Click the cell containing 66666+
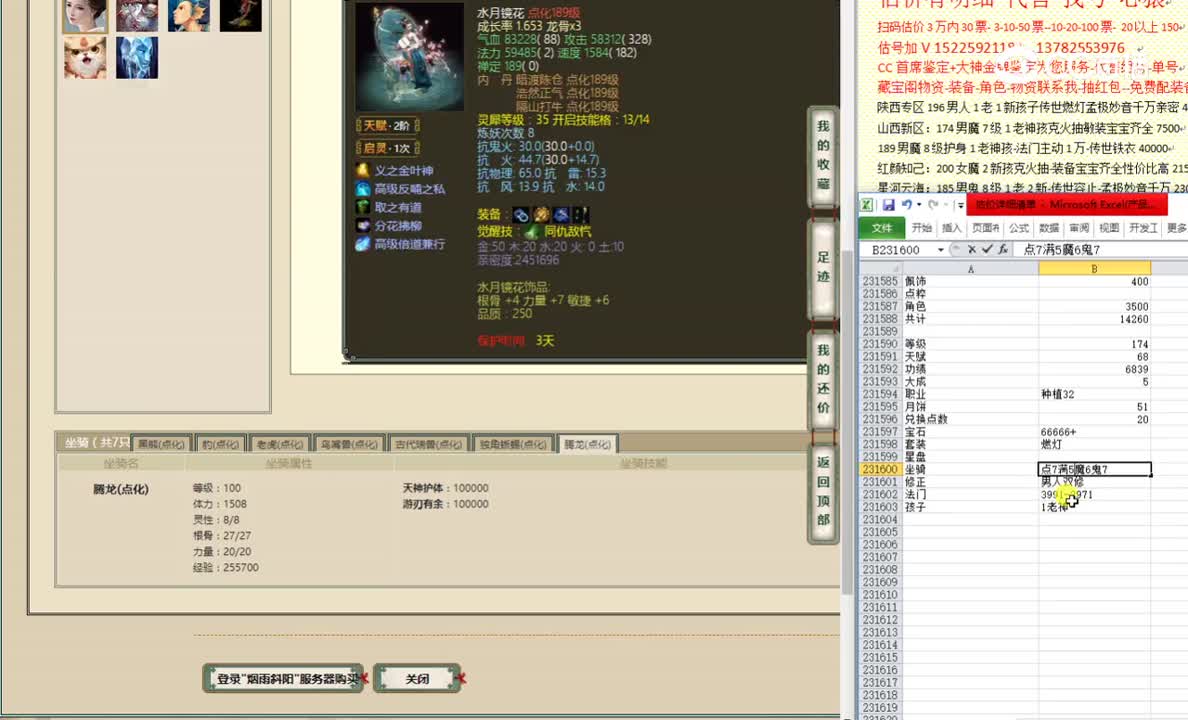The height and width of the screenshot is (720, 1188). pyautogui.click(x=1094, y=432)
